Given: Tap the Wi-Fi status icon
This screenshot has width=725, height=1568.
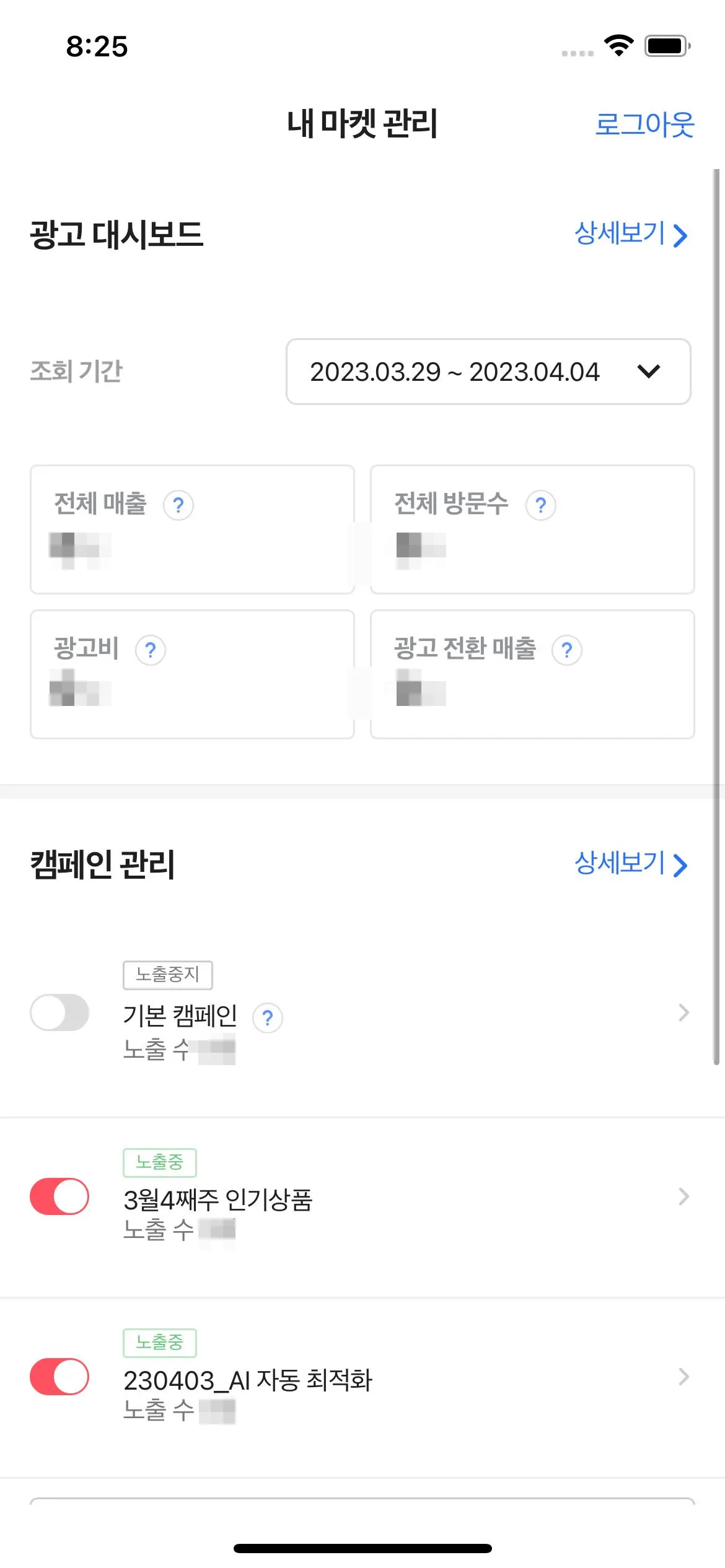Looking at the screenshot, I should pyautogui.click(x=618, y=46).
